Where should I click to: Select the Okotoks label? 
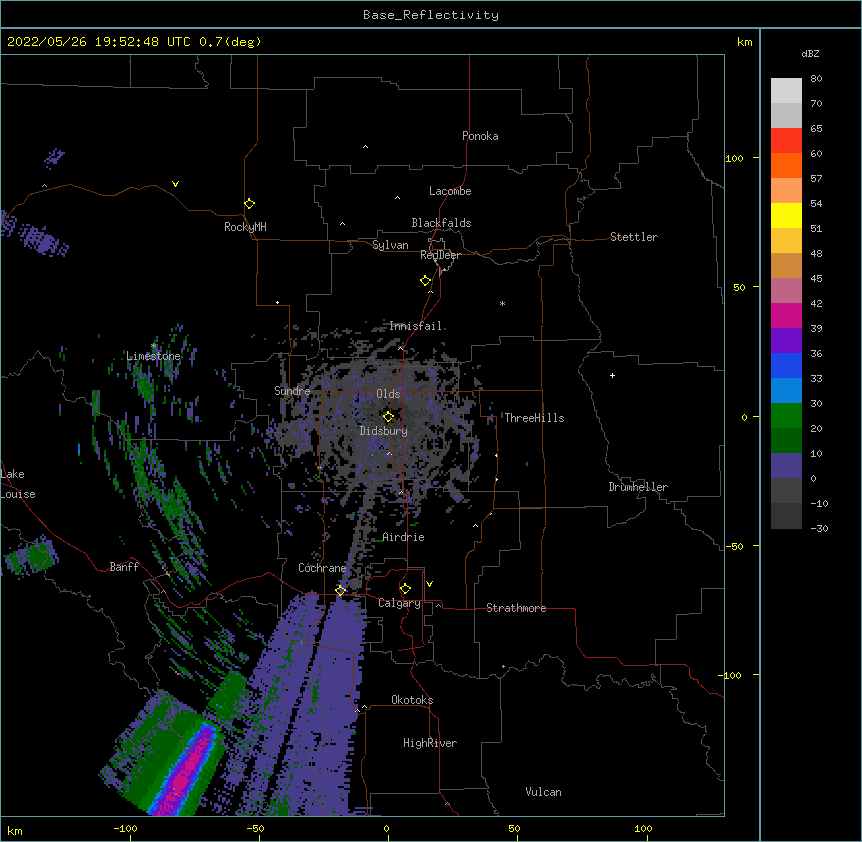point(412,700)
